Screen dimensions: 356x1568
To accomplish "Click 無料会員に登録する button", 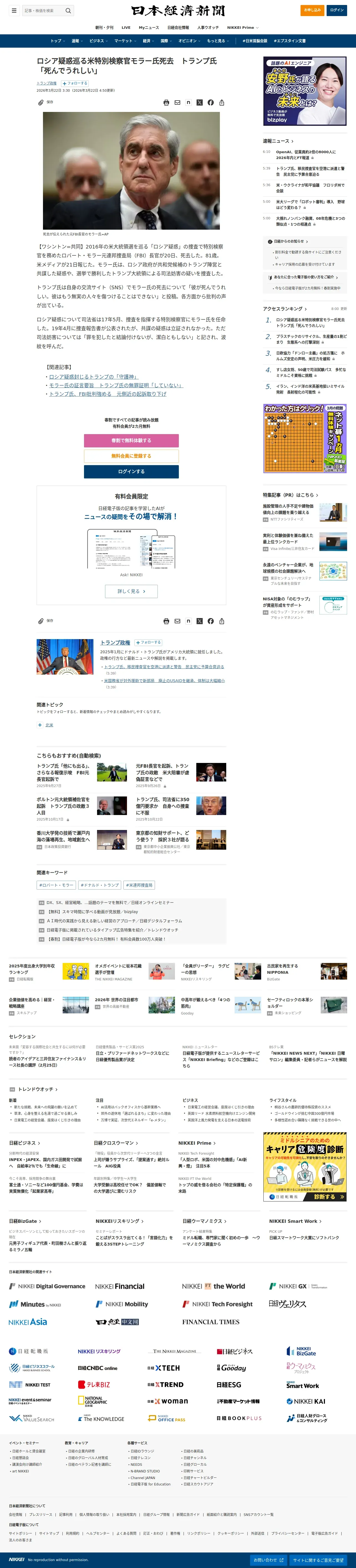I will click(131, 456).
